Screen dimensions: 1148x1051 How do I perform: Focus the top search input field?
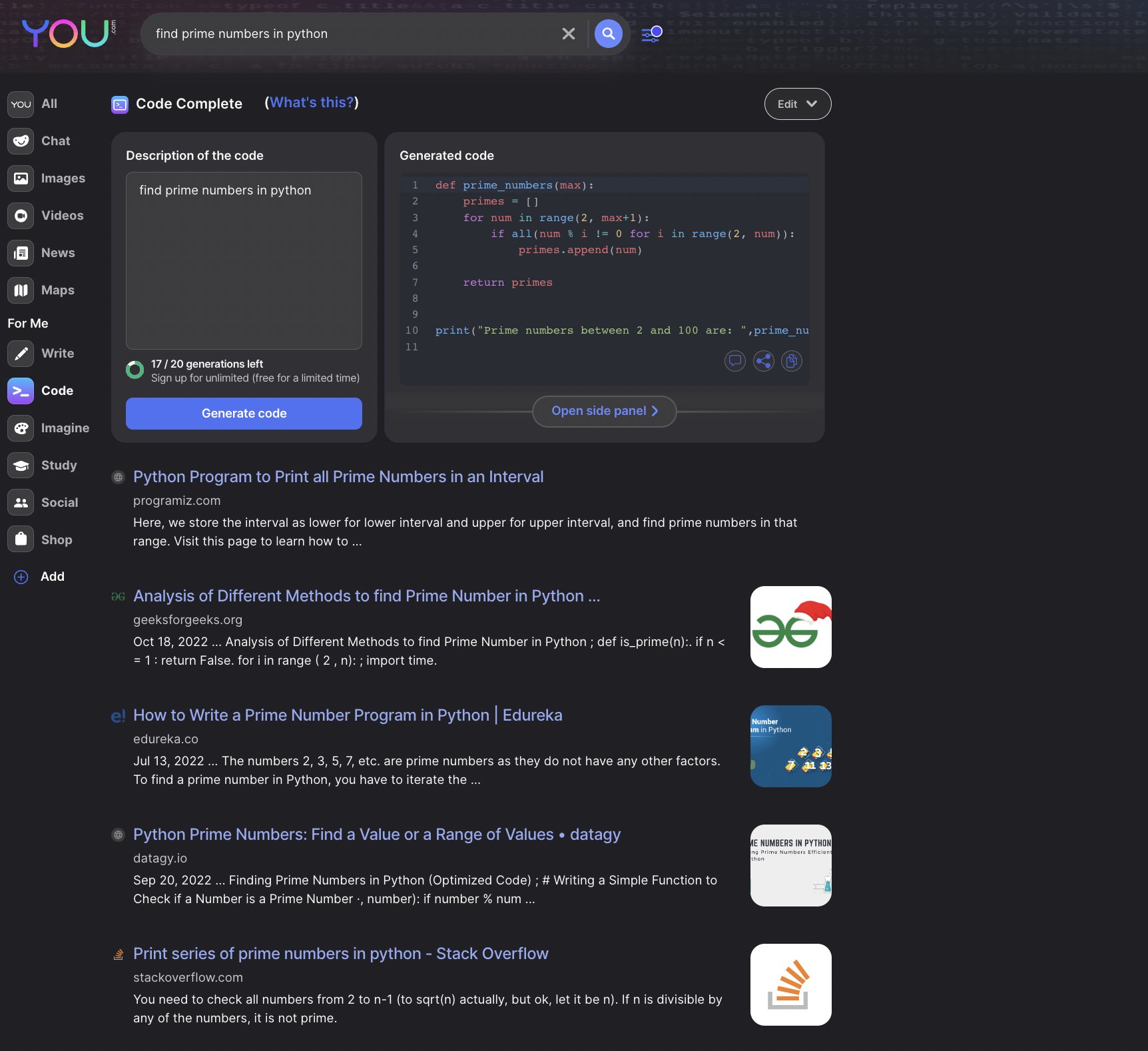(353, 34)
